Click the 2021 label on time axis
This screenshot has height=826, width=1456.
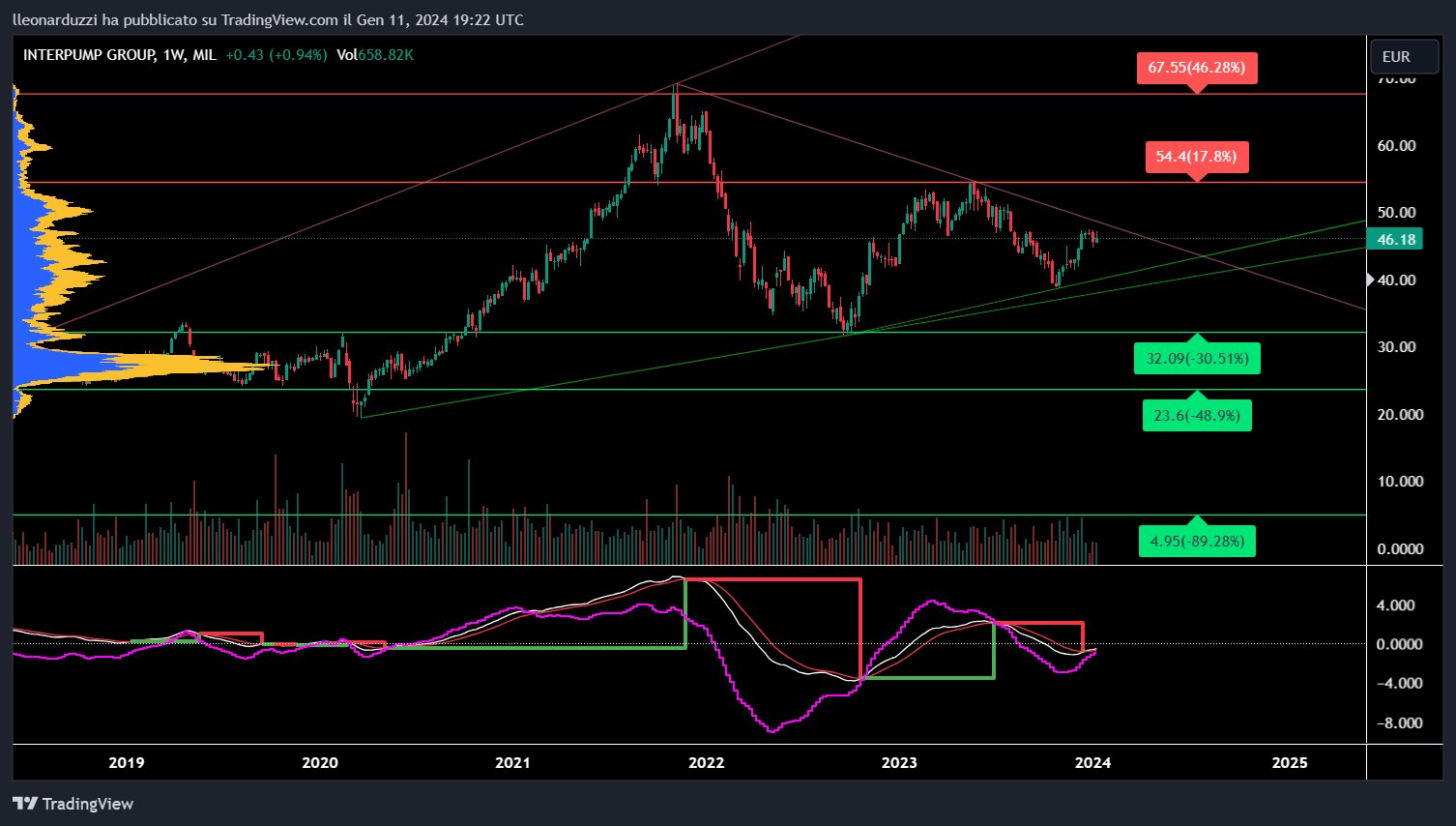point(512,762)
